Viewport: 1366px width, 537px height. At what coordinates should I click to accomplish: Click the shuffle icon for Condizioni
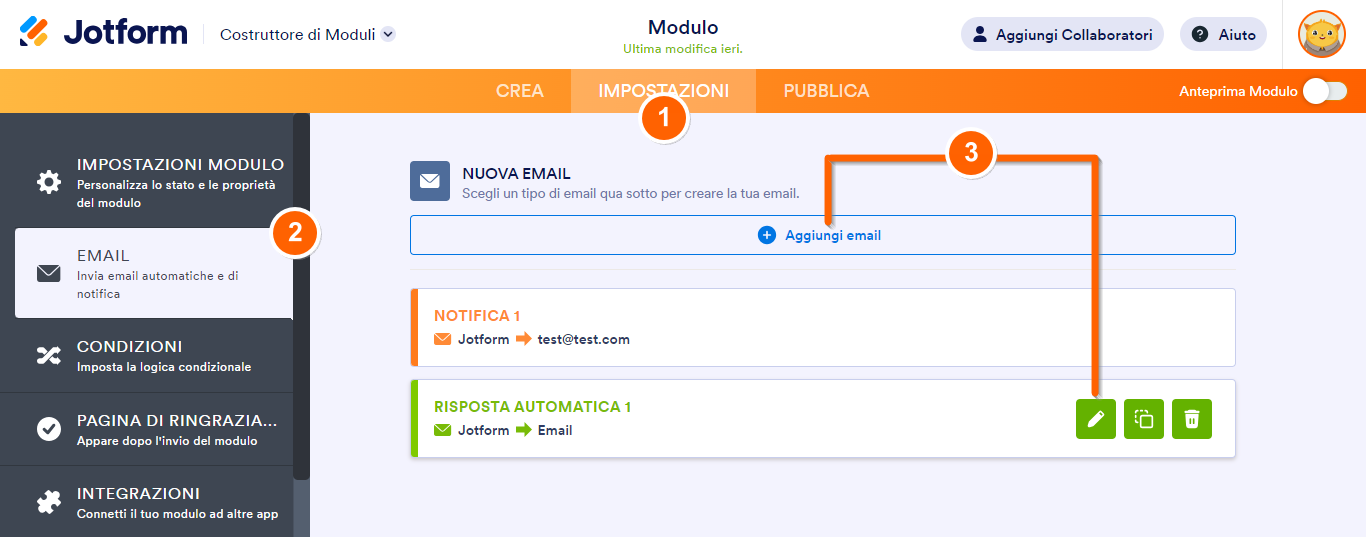click(48, 355)
